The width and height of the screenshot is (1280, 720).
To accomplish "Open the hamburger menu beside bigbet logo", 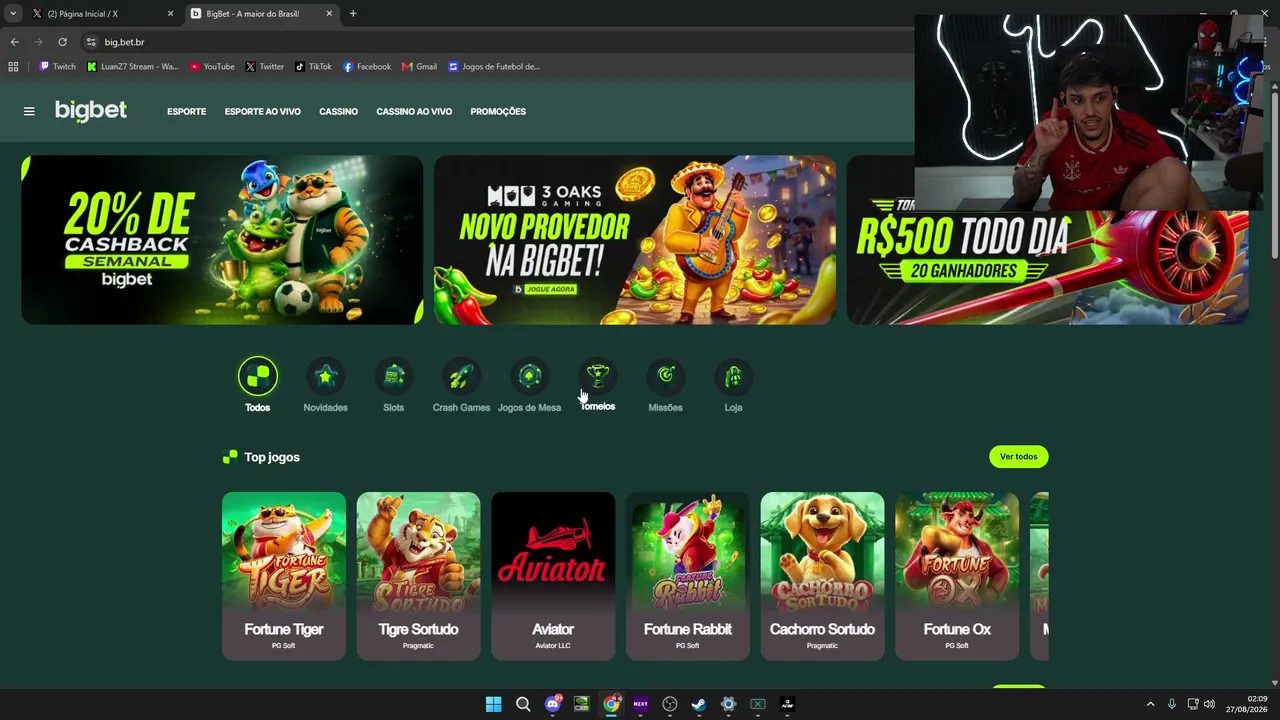I will pos(29,111).
